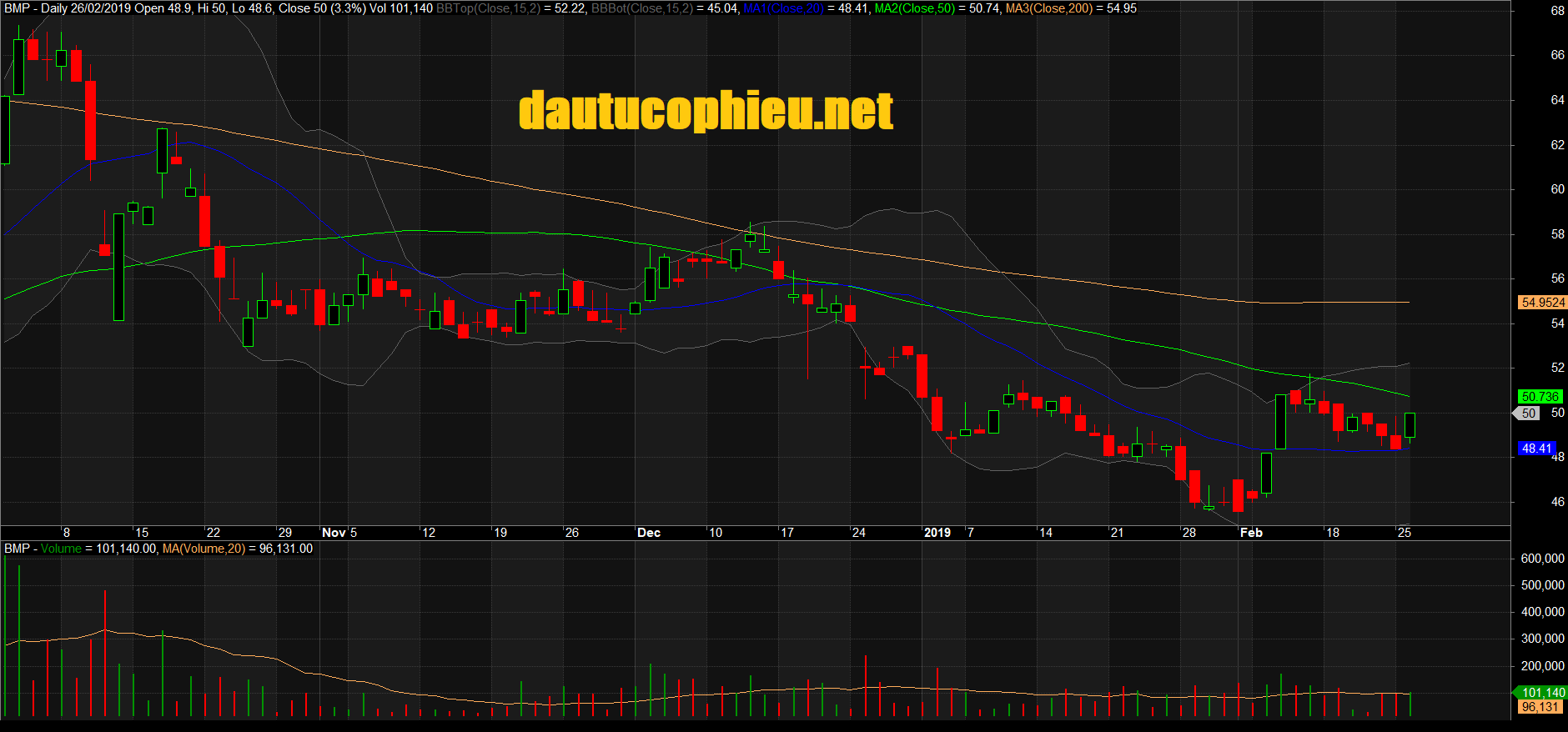Click the blue 48.41 price axis tag
Image resolution: width=1568 pixels, height=732 pixels.
point(1536,449)
